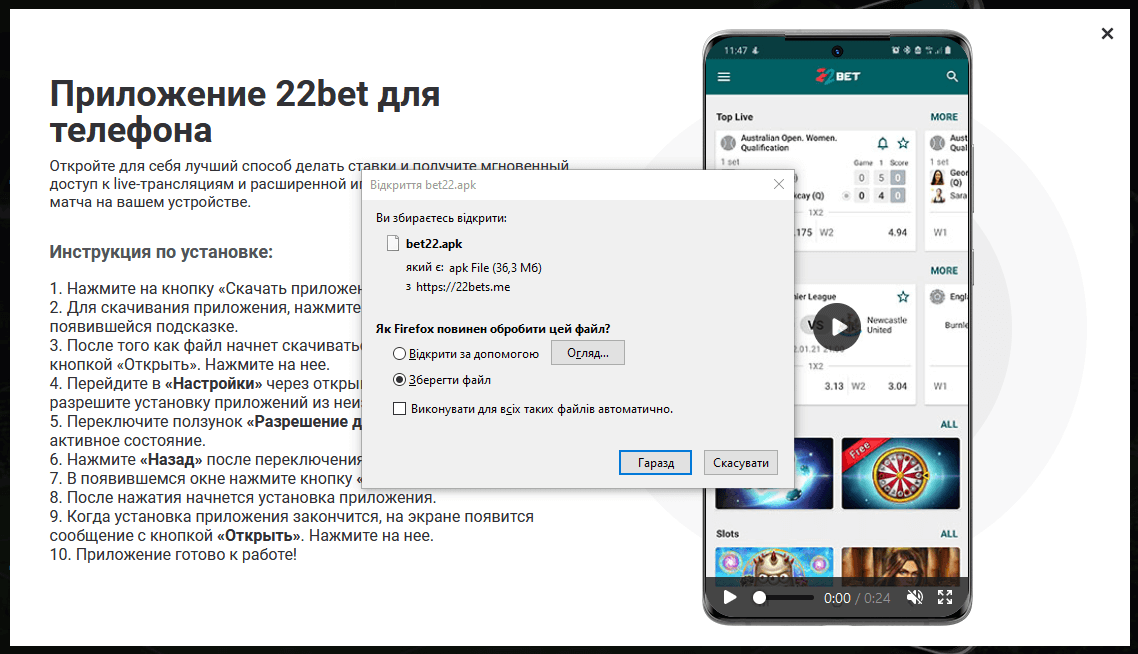Select 'Зберегти файл' radio option
The image size is (1138, 654).
pos(399,380)
